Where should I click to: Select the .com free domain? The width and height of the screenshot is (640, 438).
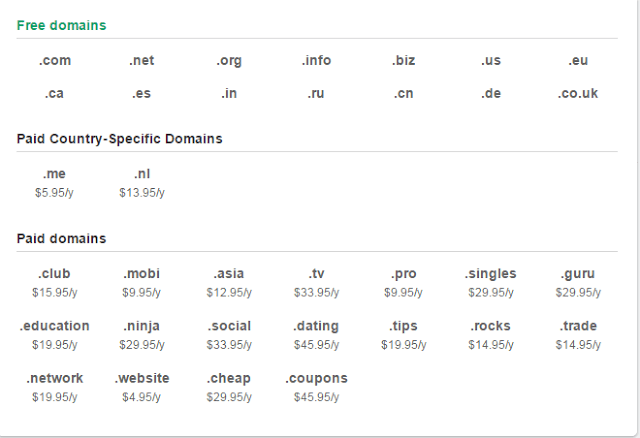(54, 61)
